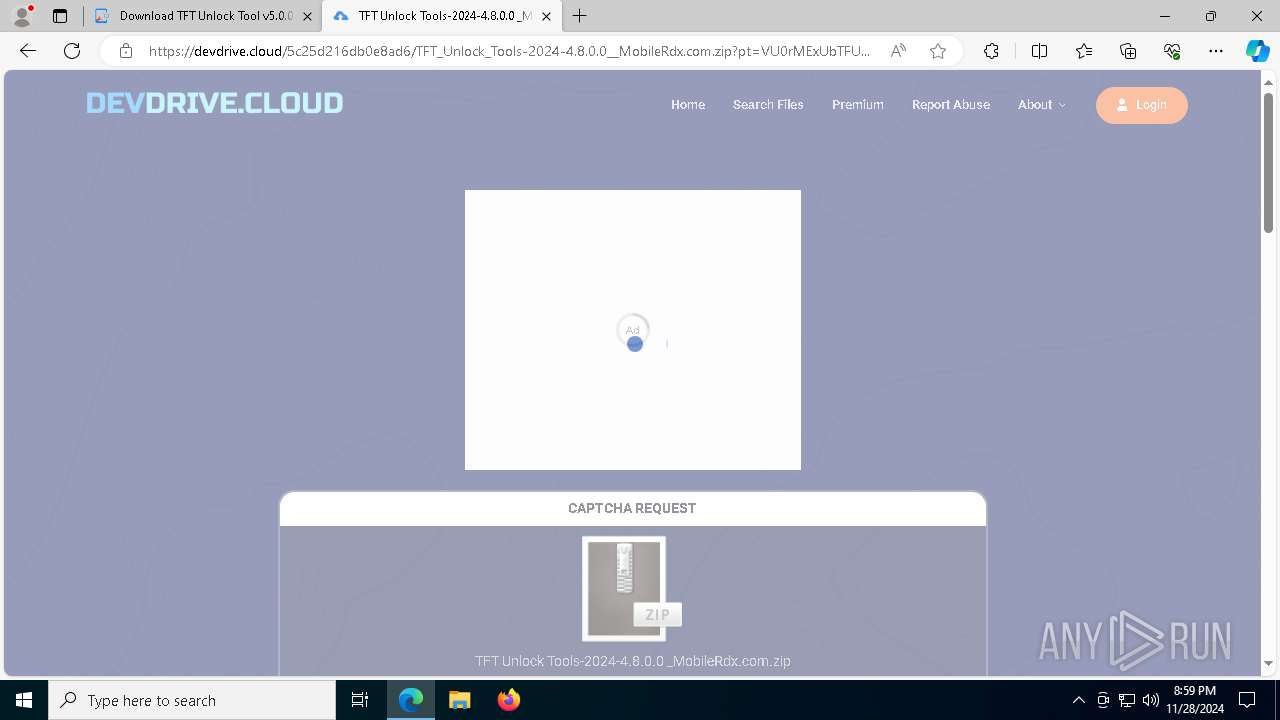Toggle split screen view
1280x720 pixels.
tap(1039, 51)
